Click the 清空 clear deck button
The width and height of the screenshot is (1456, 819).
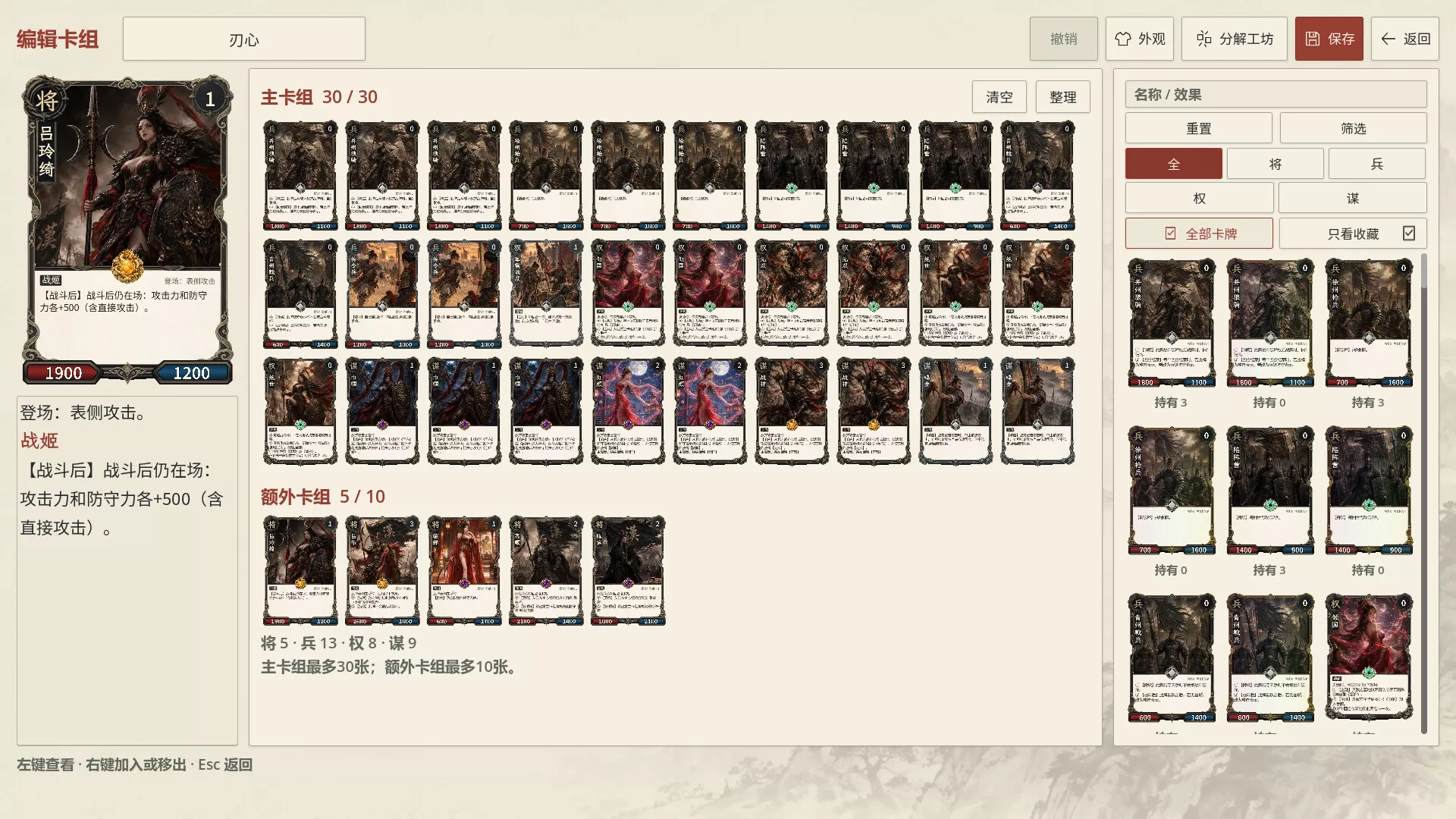[x=999, y=97]
